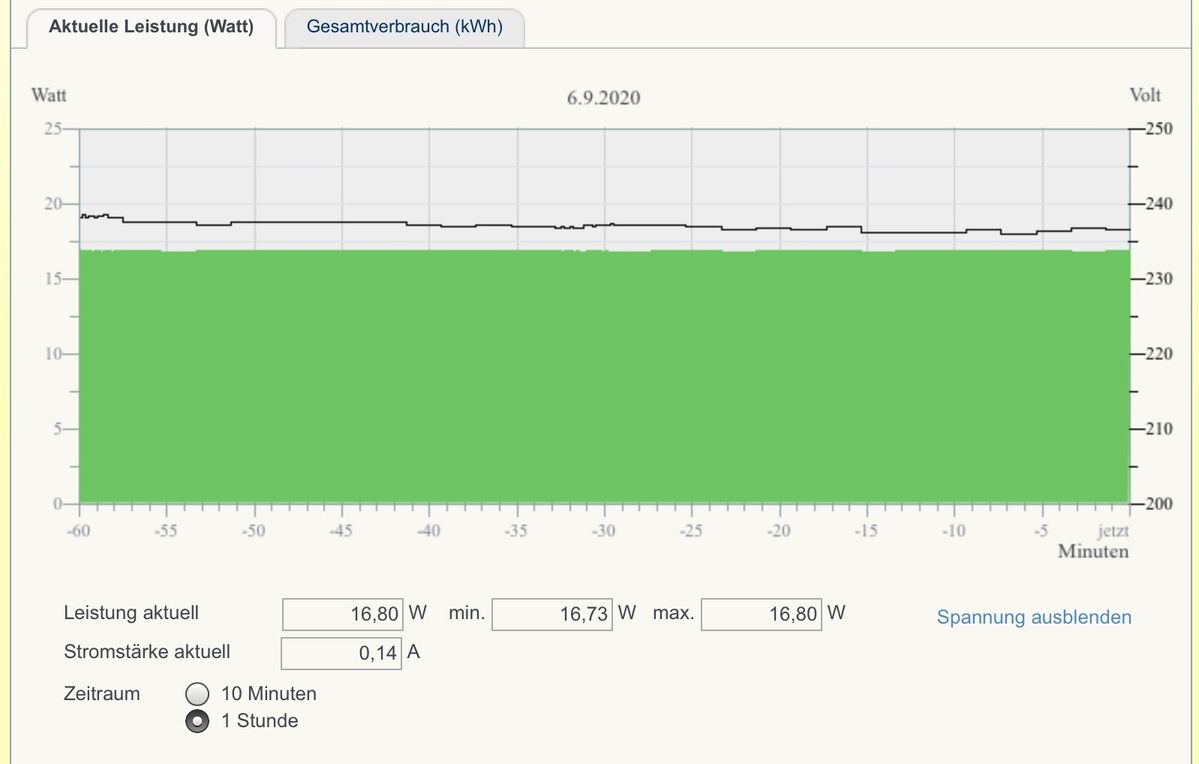This screenshot has height=764, width=1199.
Task: Focus the min. power value field
Action: (552, 614)
